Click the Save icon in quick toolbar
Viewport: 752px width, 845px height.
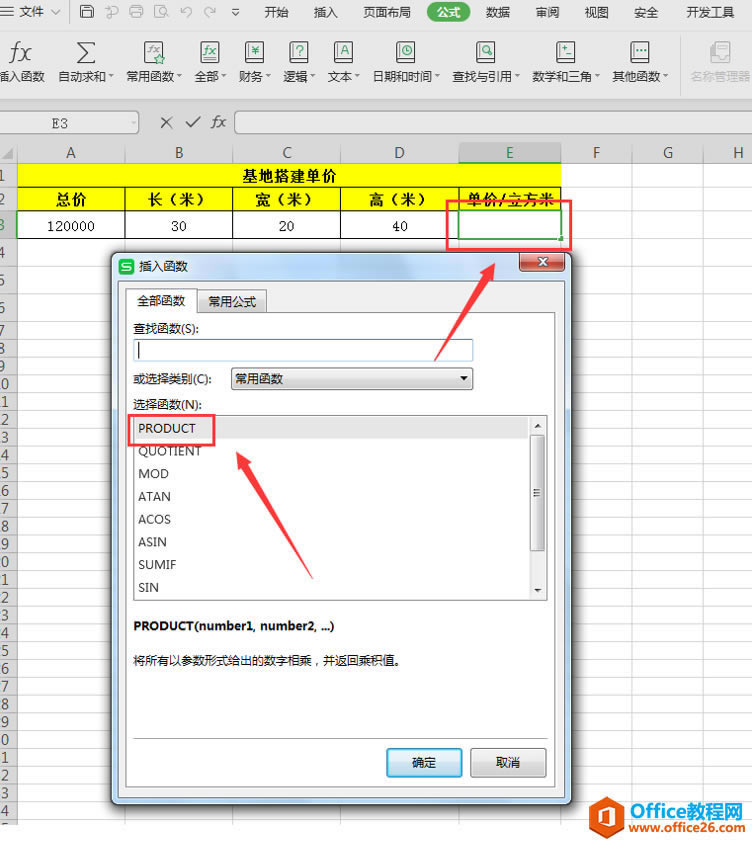pos(87,11)
